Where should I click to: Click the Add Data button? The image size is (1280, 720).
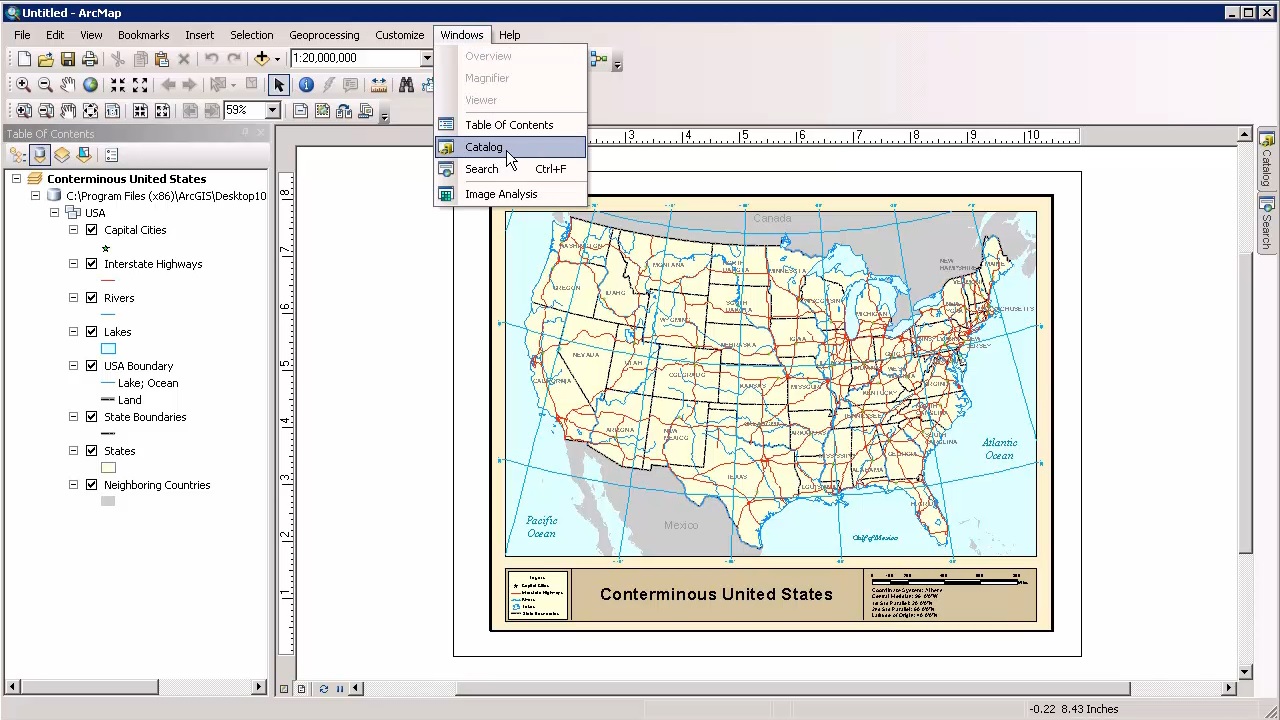tap(262, 59)
